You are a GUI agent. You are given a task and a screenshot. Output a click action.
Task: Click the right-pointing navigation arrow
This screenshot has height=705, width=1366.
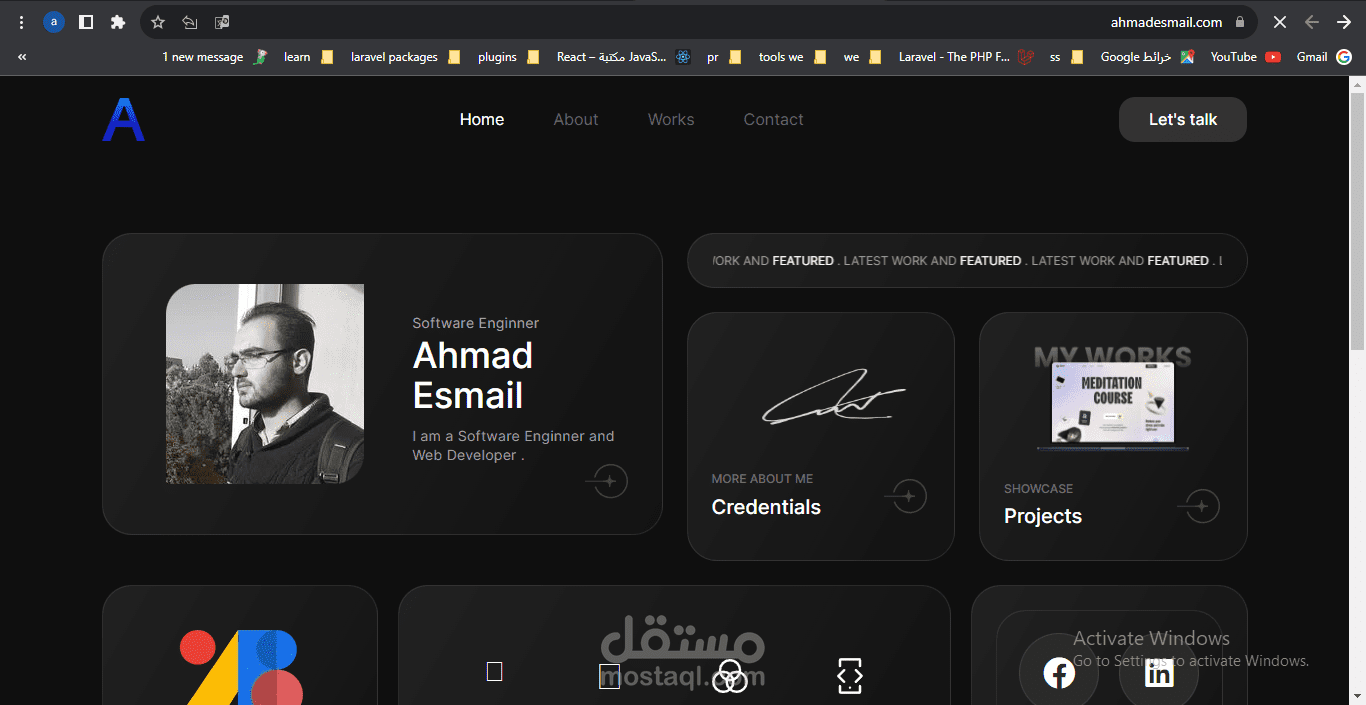tap(1344, 22)
